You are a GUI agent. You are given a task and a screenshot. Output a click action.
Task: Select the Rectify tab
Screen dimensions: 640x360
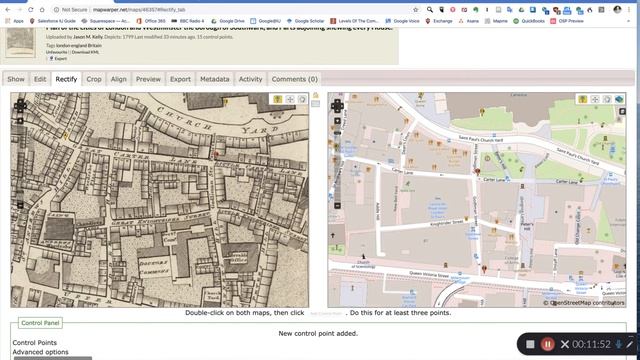(66, 79)
